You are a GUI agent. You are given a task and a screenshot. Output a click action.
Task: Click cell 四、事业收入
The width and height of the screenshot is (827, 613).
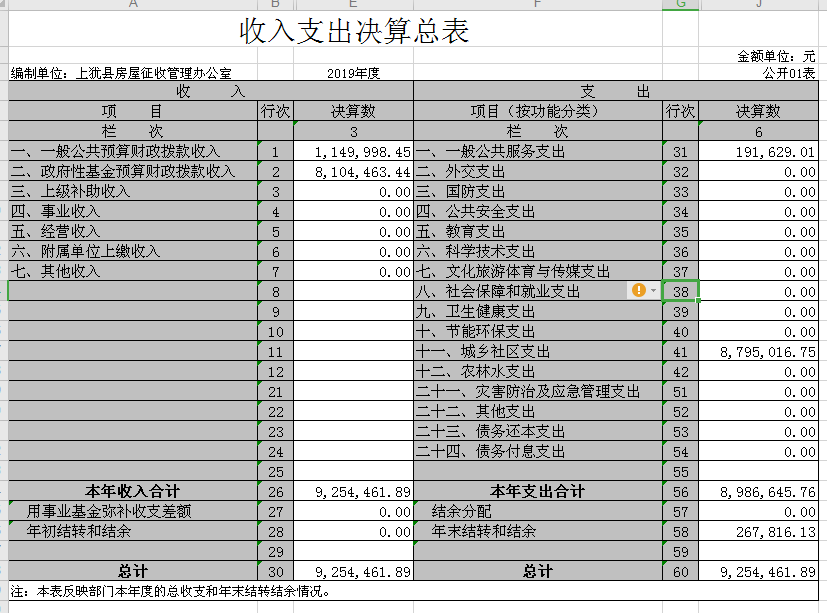pyautogui.click(x=133, y=212)
